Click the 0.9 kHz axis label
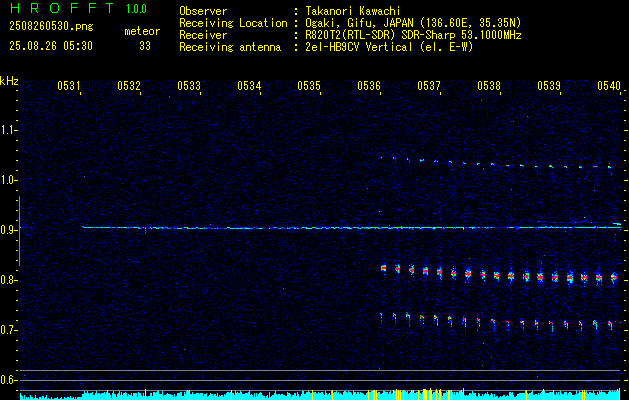 coord(9,230)
